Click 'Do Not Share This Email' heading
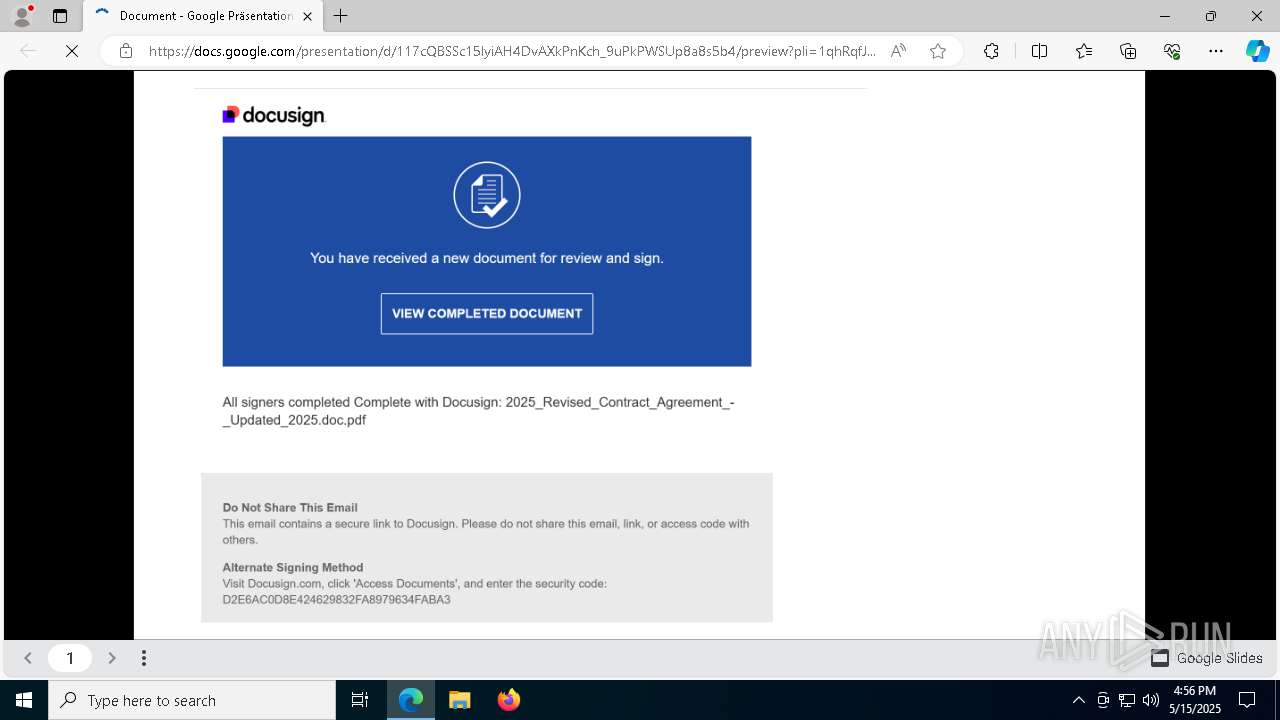Screen dimensions: 1280x720 (290, 508)
